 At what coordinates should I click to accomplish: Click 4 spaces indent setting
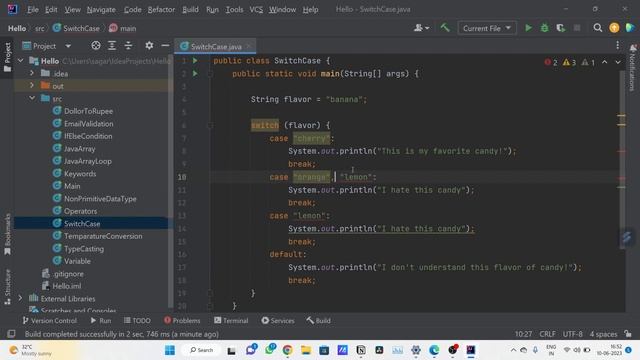pyautogui.click(x=603, y=334)
